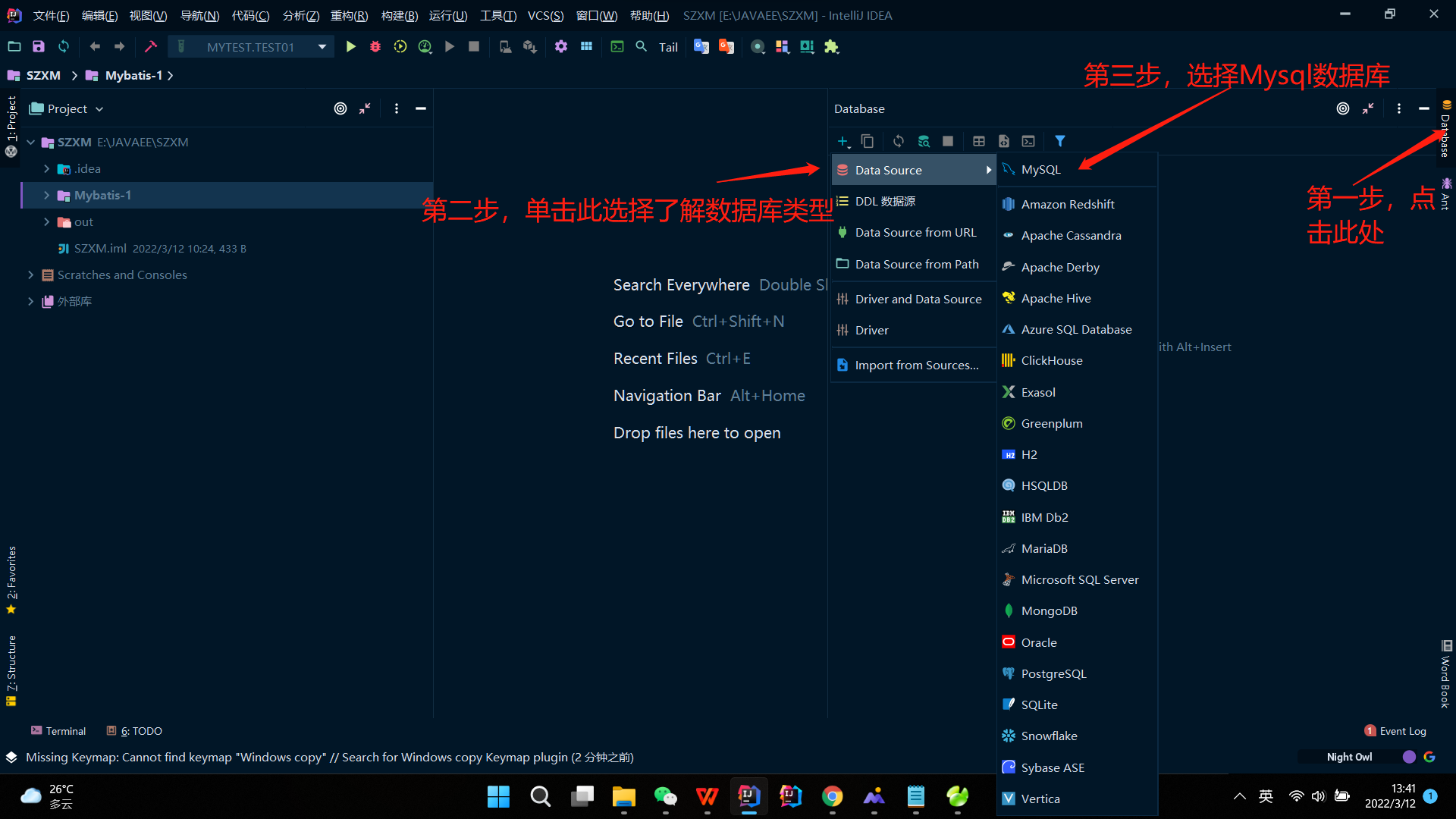Open the 文件(F) menu
The width and height of the screenshot is (1456, 819).
(x=52, y=15)
